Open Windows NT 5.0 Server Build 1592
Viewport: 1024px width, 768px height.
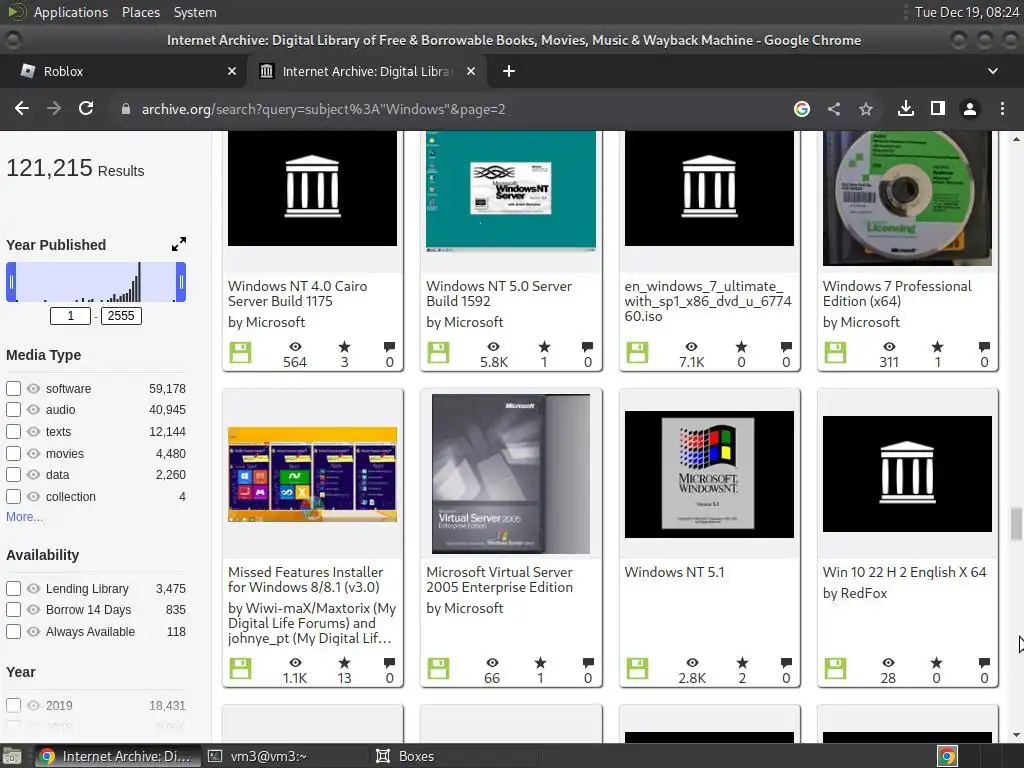(x=499, y=293)
